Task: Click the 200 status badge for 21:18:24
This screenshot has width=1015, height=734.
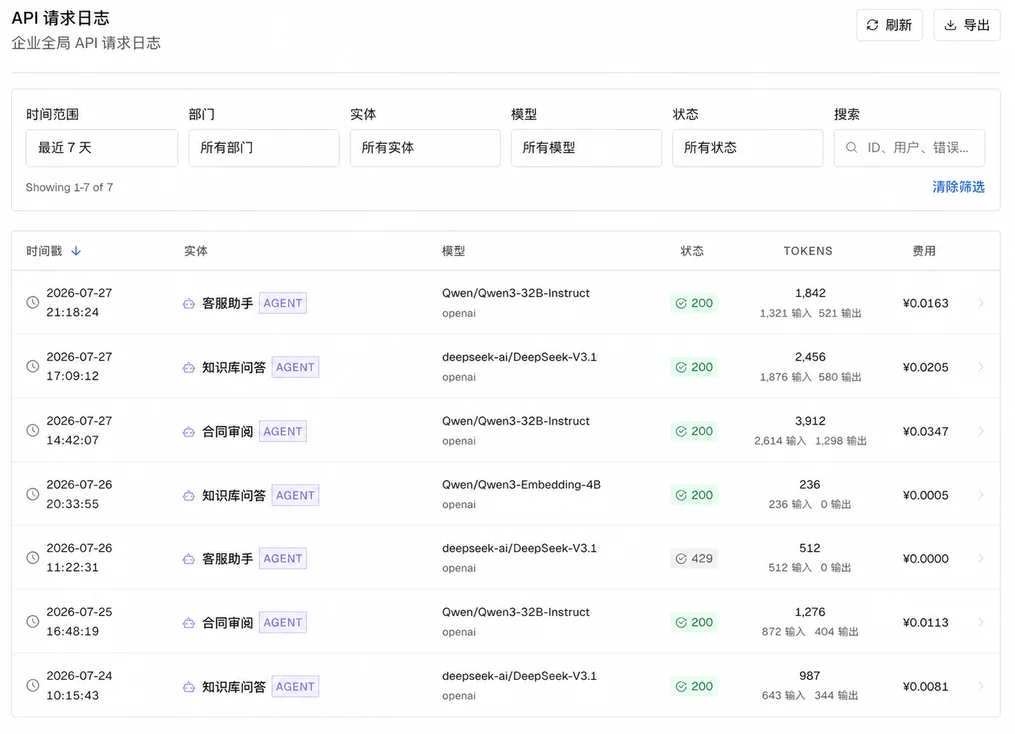Action: (694, 303)
